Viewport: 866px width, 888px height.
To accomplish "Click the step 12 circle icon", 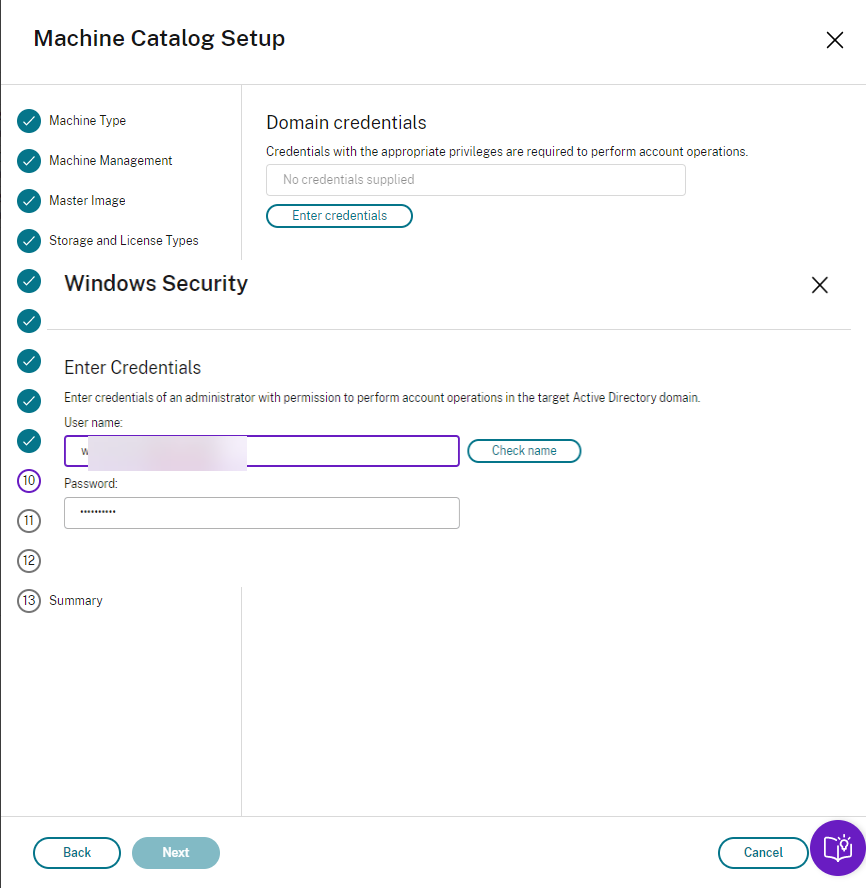I will click(x=29, y=561).
